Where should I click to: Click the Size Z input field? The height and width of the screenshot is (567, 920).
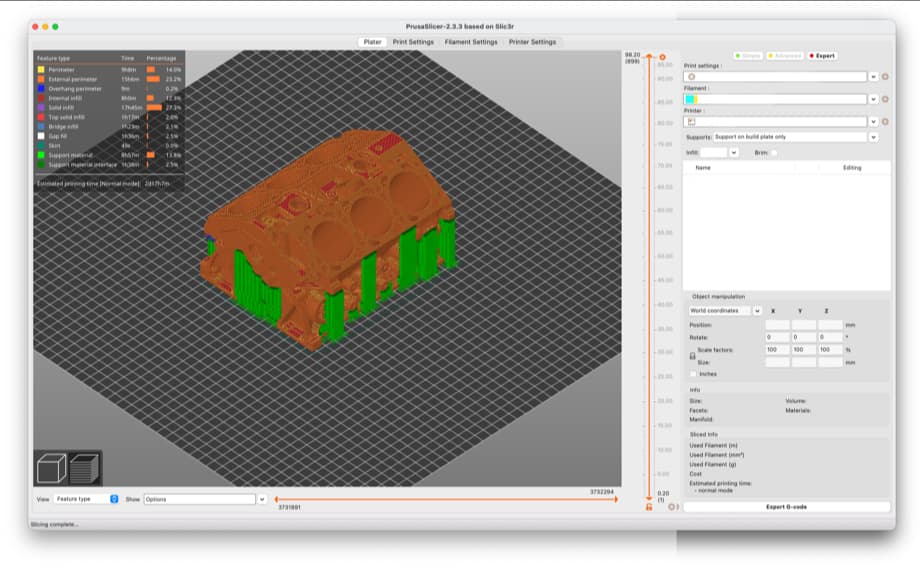pos(830,363)
